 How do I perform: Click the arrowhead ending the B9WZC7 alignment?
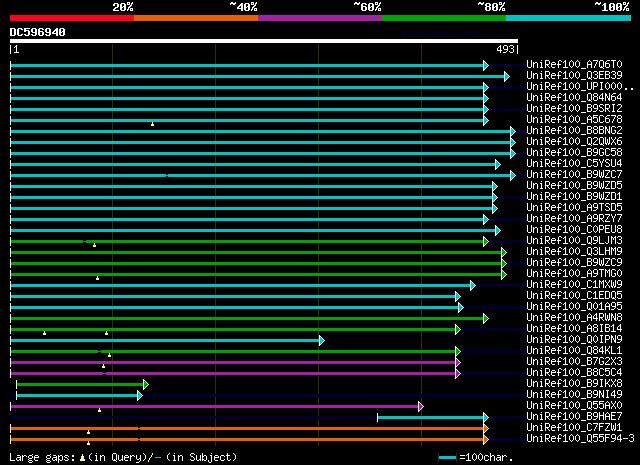[x=513, y=176]
